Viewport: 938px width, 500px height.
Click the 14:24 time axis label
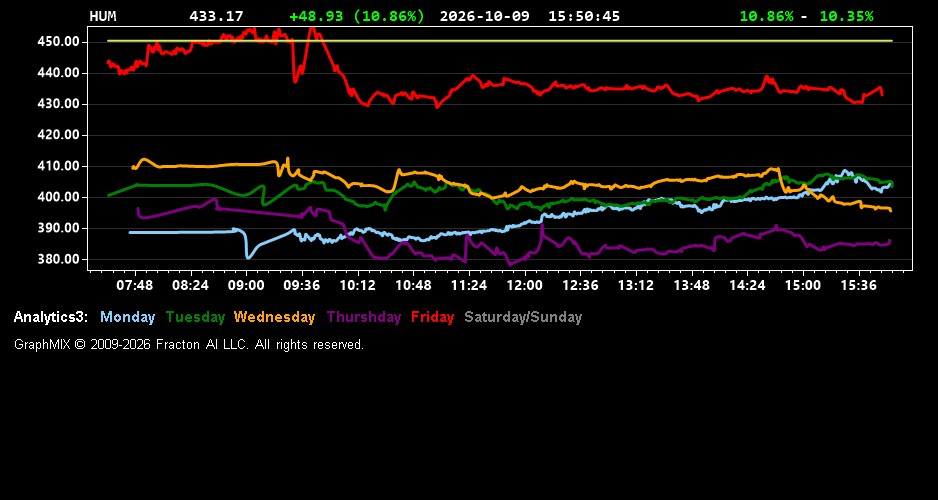pyautogui.click(x=747, y=285)
